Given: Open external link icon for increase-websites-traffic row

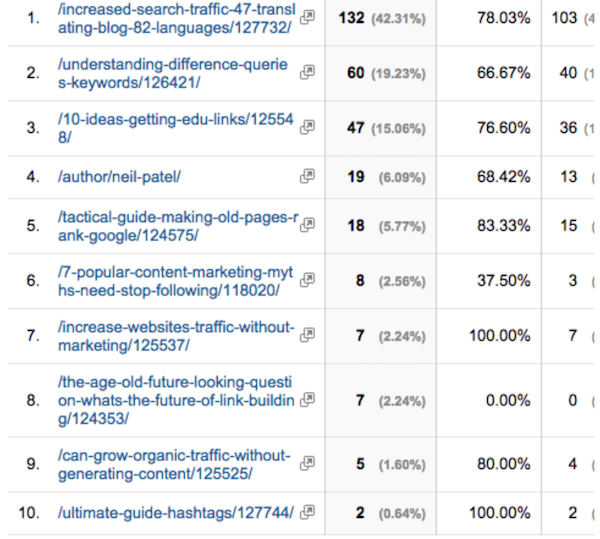Looking at the screenshot, I should point(307,335).
